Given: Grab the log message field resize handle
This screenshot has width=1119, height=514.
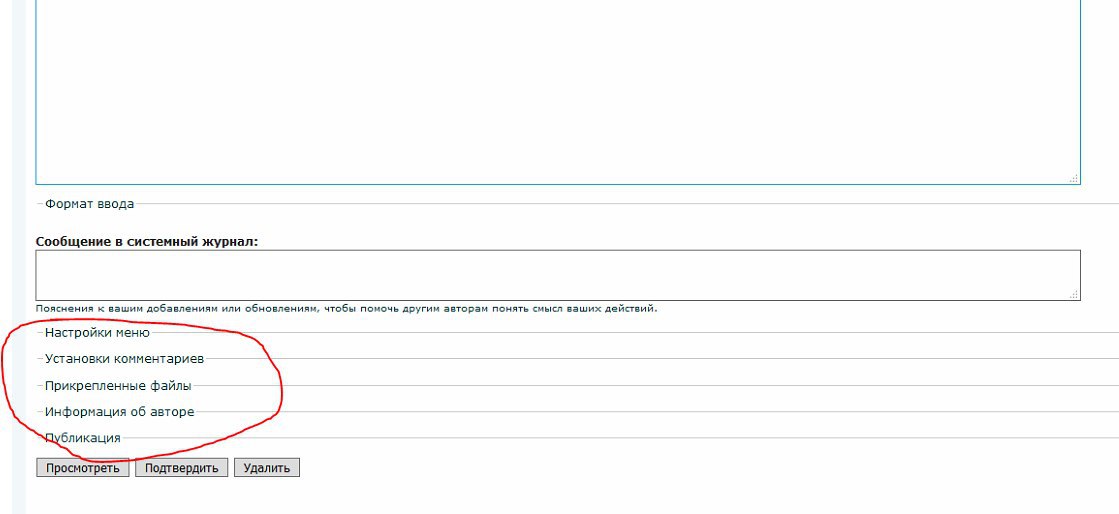Looking at the screenshot, I should point(1074,294).
